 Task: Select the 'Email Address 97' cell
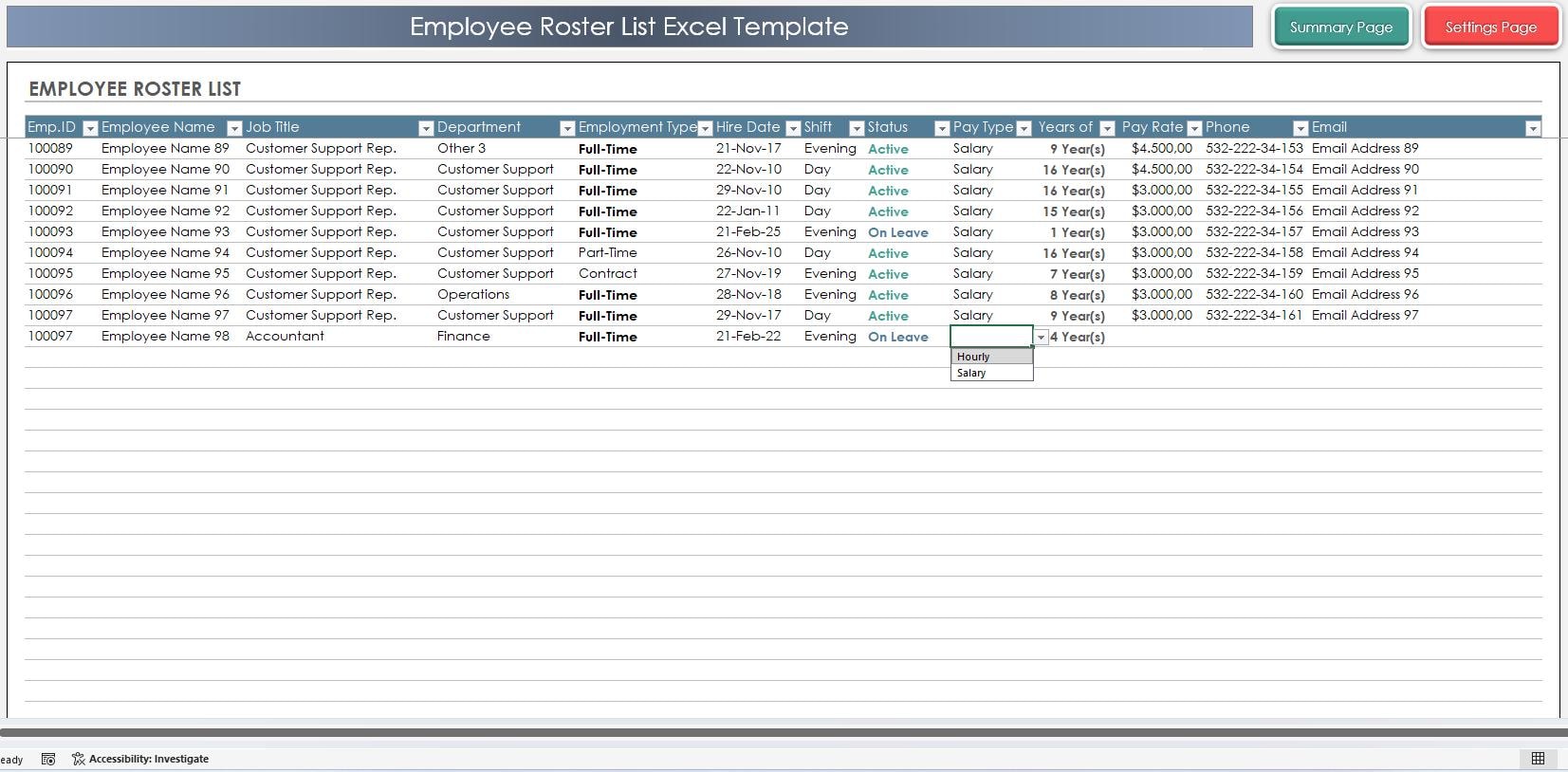(x=1365, y=315)
